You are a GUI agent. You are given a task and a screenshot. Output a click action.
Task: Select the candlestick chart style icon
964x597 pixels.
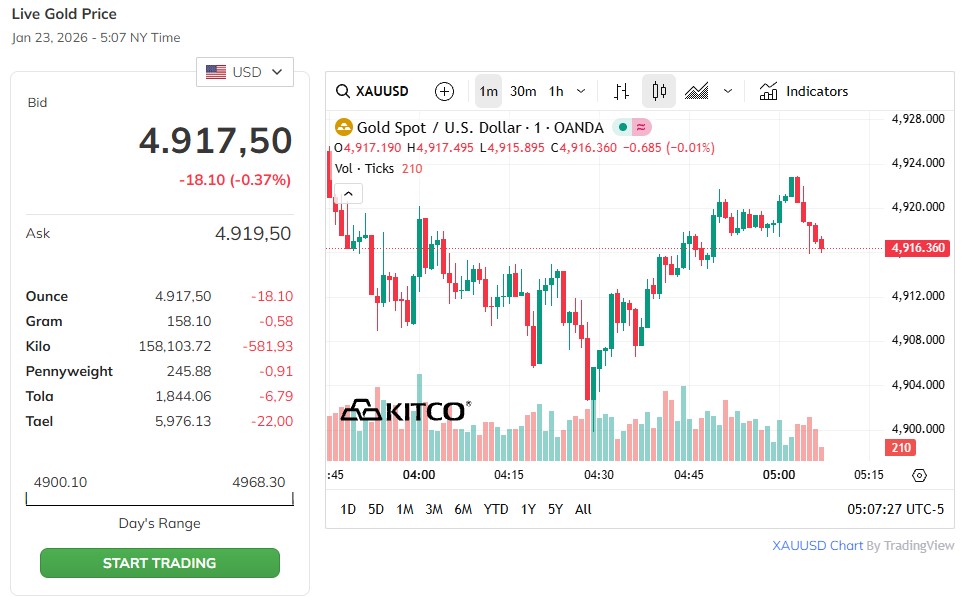(658, 91)
